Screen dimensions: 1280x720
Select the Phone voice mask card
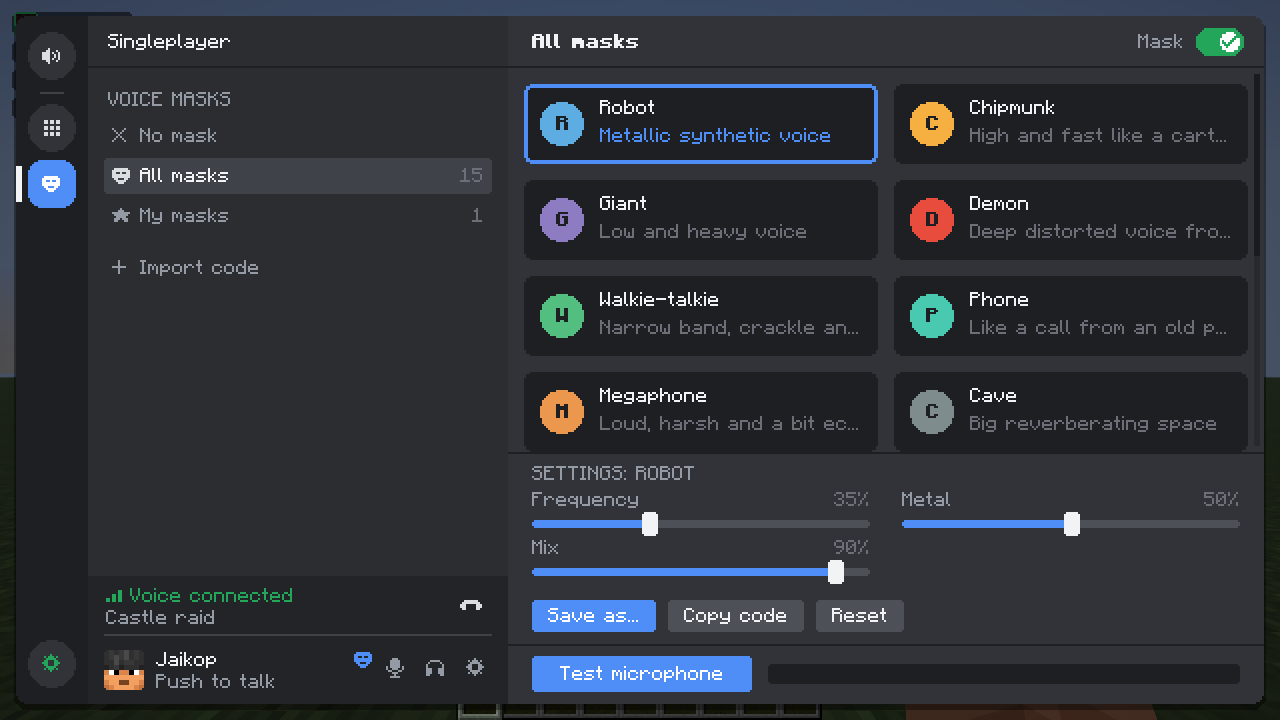point(1071,316)
